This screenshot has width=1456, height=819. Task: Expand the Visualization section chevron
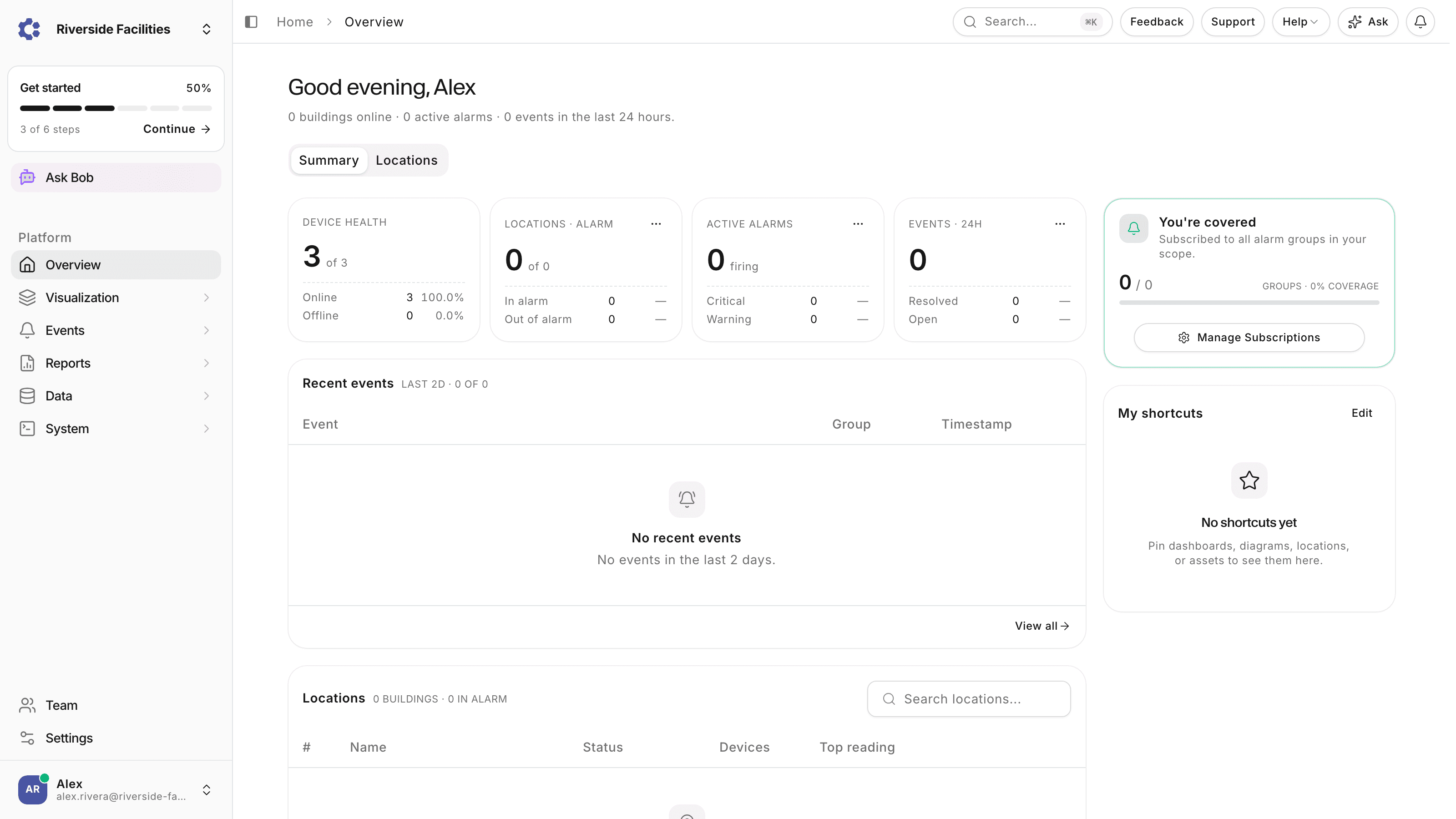(206, 297)
